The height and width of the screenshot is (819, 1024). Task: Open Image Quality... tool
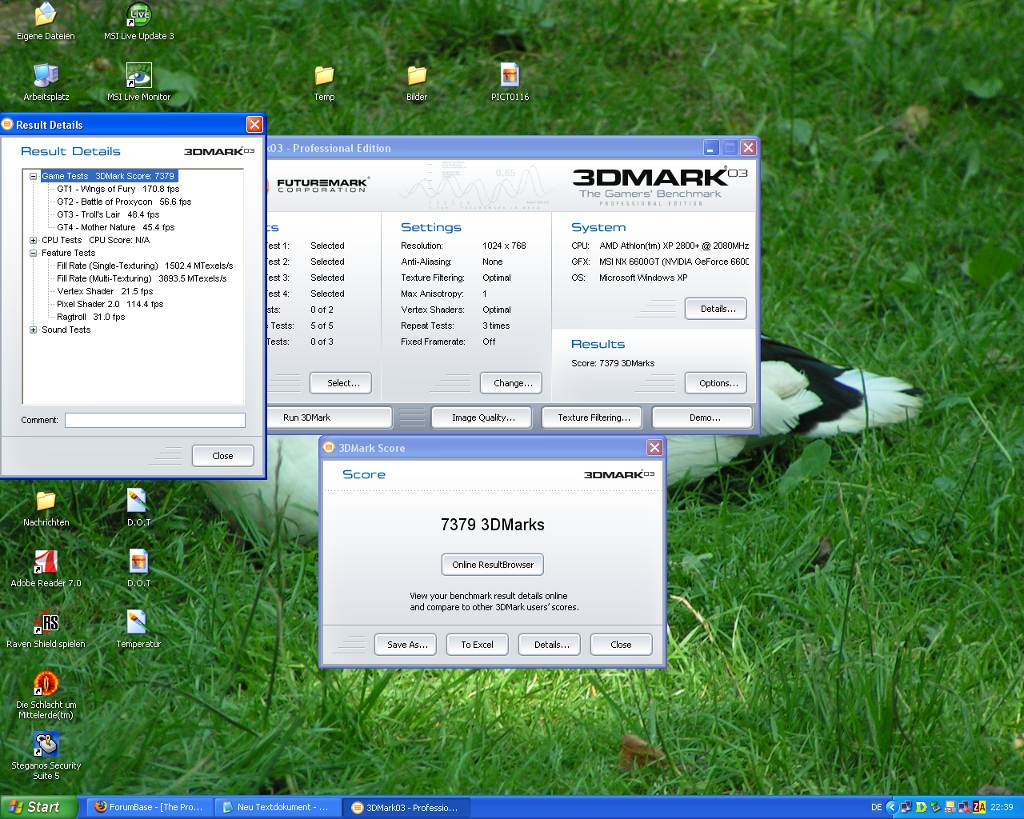(483, 417)
